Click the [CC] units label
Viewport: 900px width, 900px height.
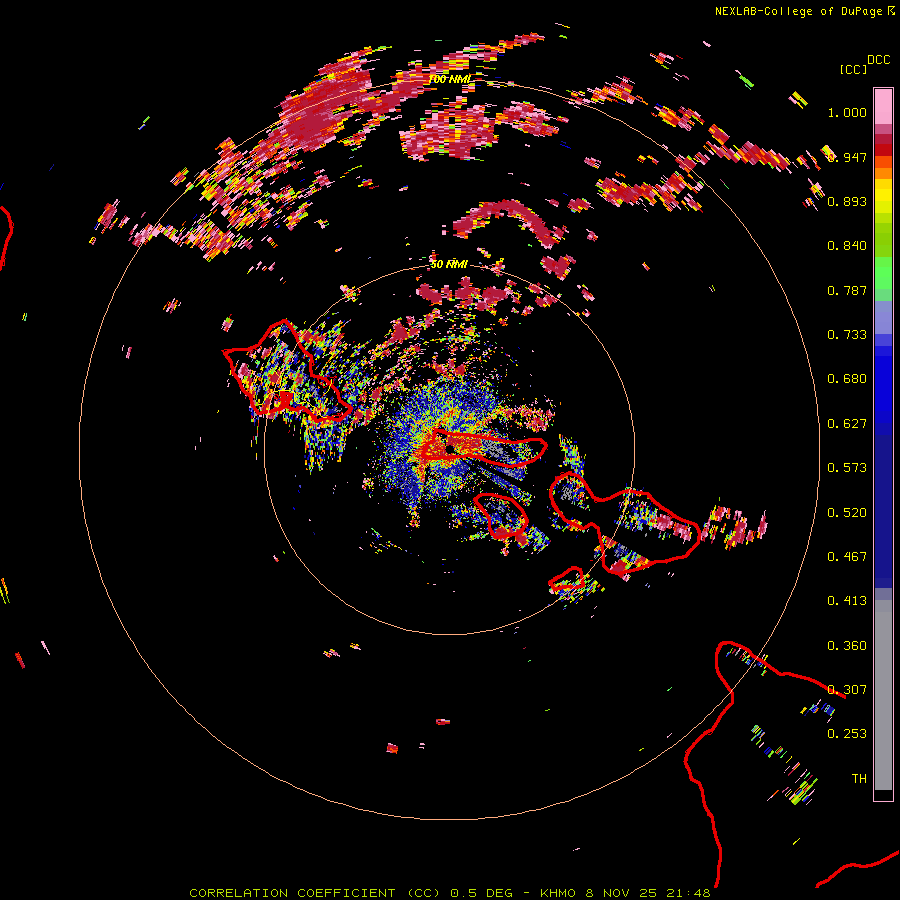853,69
